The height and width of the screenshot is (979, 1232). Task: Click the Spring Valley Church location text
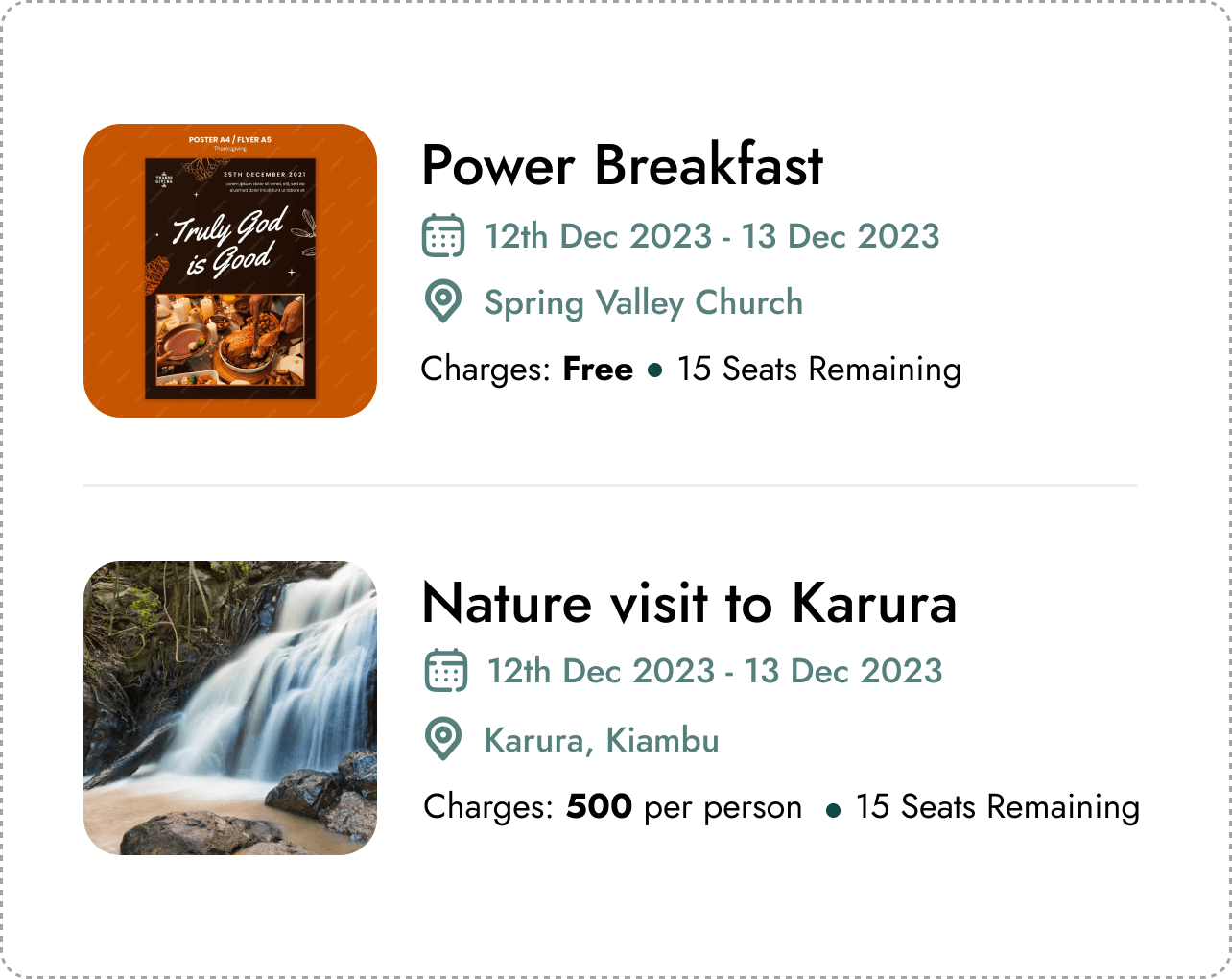pyautogui.click(x=643, y=302)
